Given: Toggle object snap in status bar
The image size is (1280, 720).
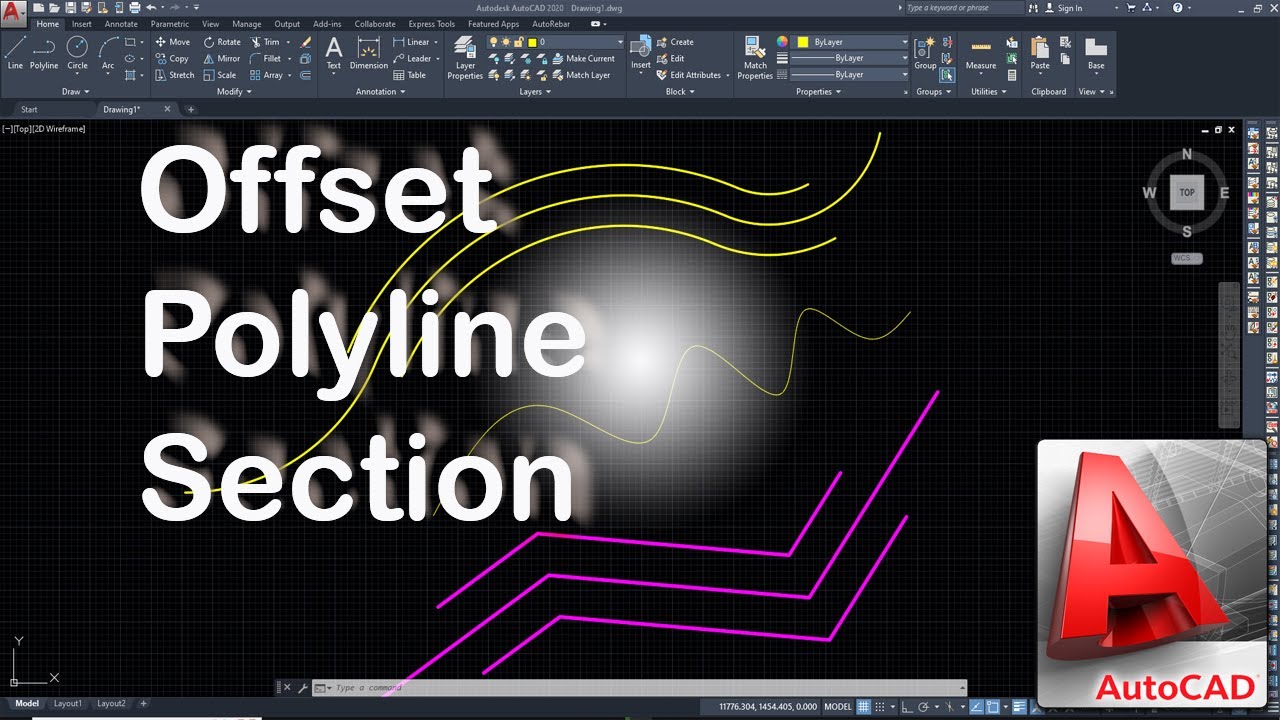Looking at the screenshot, I should (x=992, y=706).
